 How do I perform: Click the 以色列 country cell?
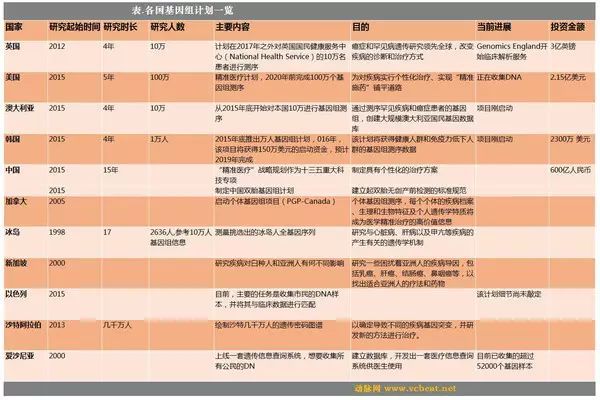pyautogui.click(x=16, y=294)
